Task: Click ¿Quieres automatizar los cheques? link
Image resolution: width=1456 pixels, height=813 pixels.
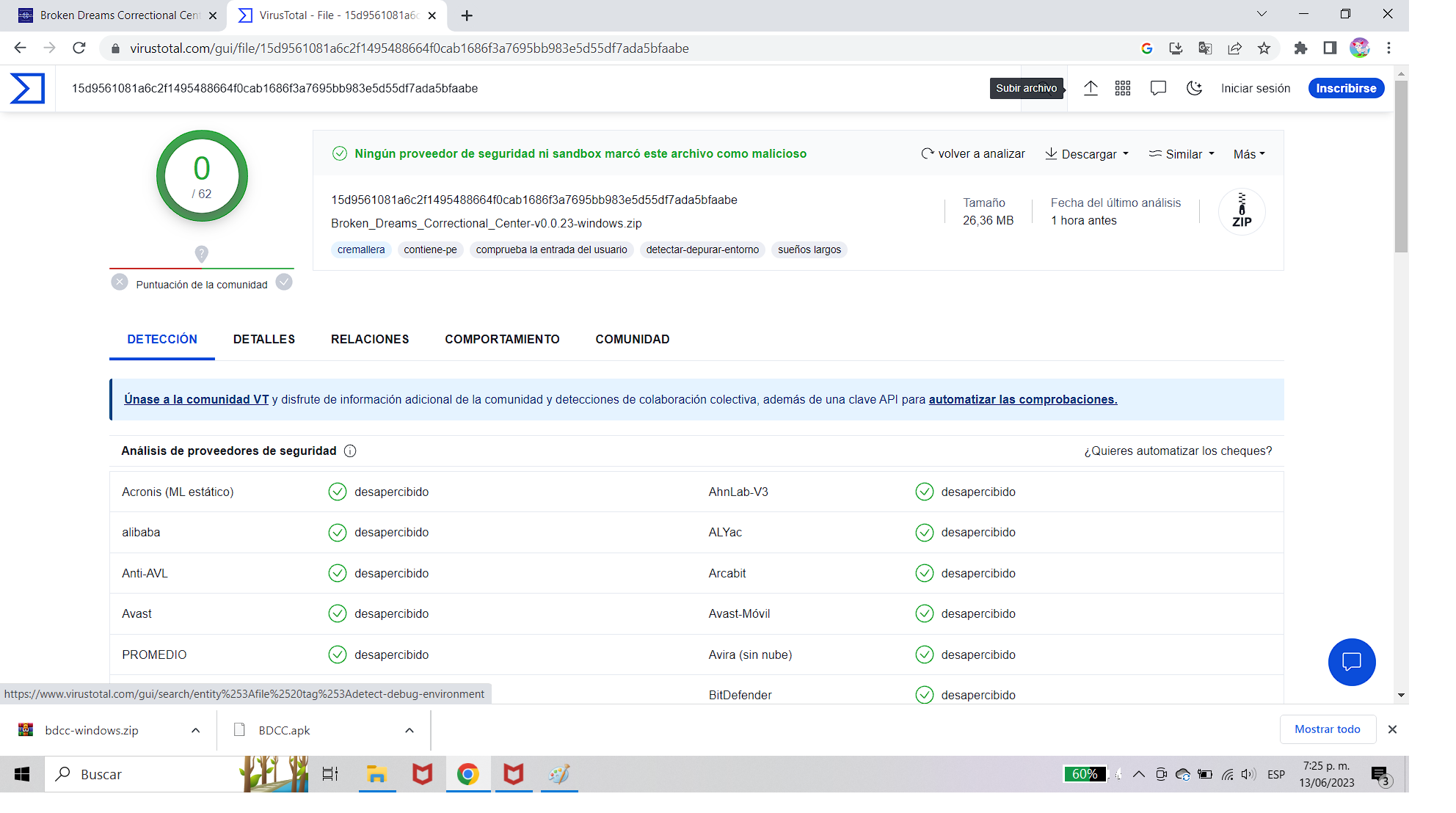Action: tap(1178, 451)
